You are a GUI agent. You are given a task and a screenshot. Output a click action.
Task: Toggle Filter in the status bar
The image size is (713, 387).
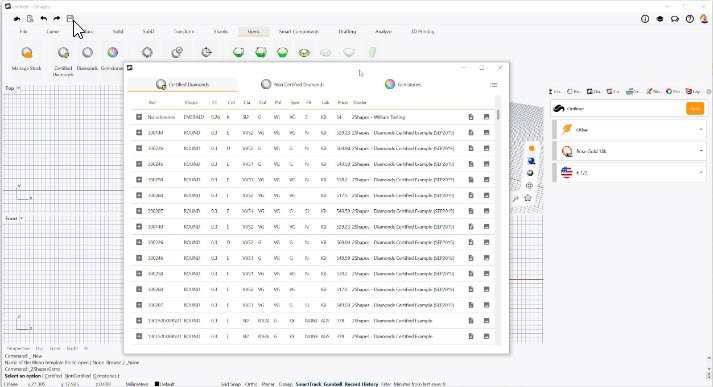386,384
